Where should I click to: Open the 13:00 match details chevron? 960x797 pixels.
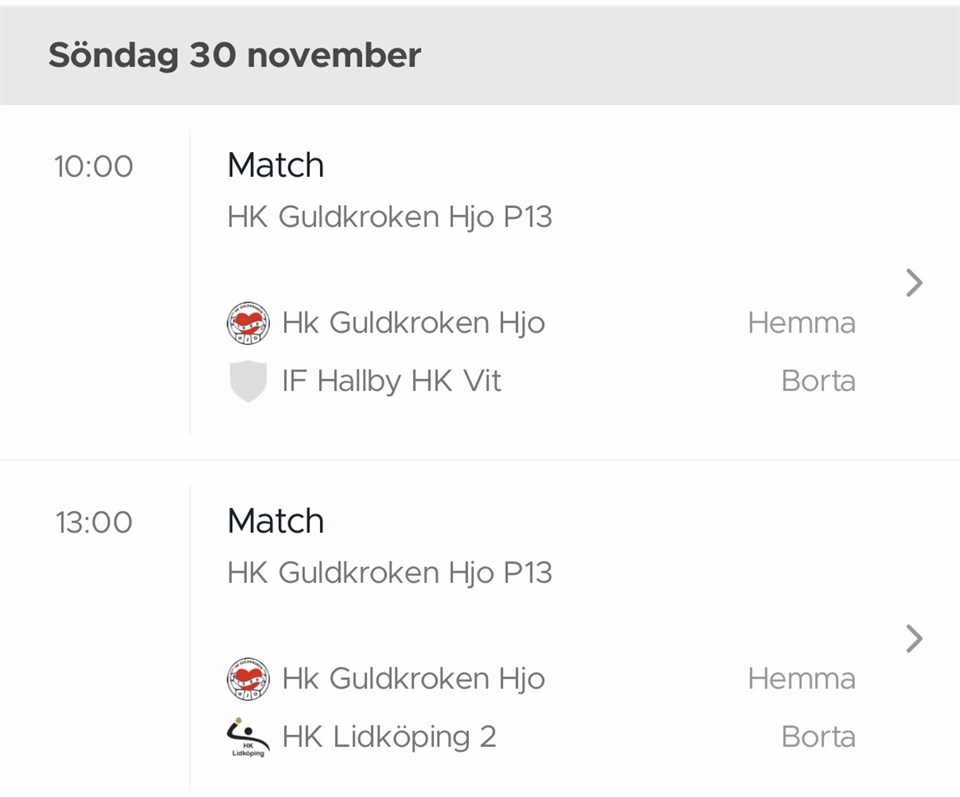pyautogui.click(x=913, y=638)
